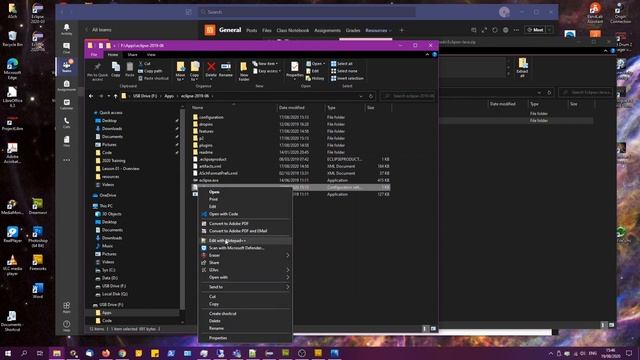Open Teams Assignments sidebar icon
Viewport: 640px width, 360px height.
pyautogui.click(x=67, y=85)
